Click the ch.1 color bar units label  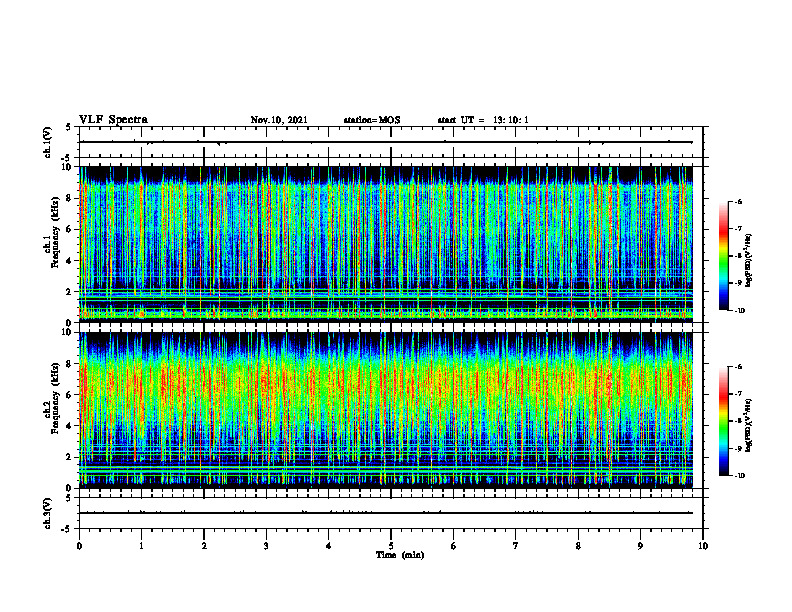click(749, 260)
